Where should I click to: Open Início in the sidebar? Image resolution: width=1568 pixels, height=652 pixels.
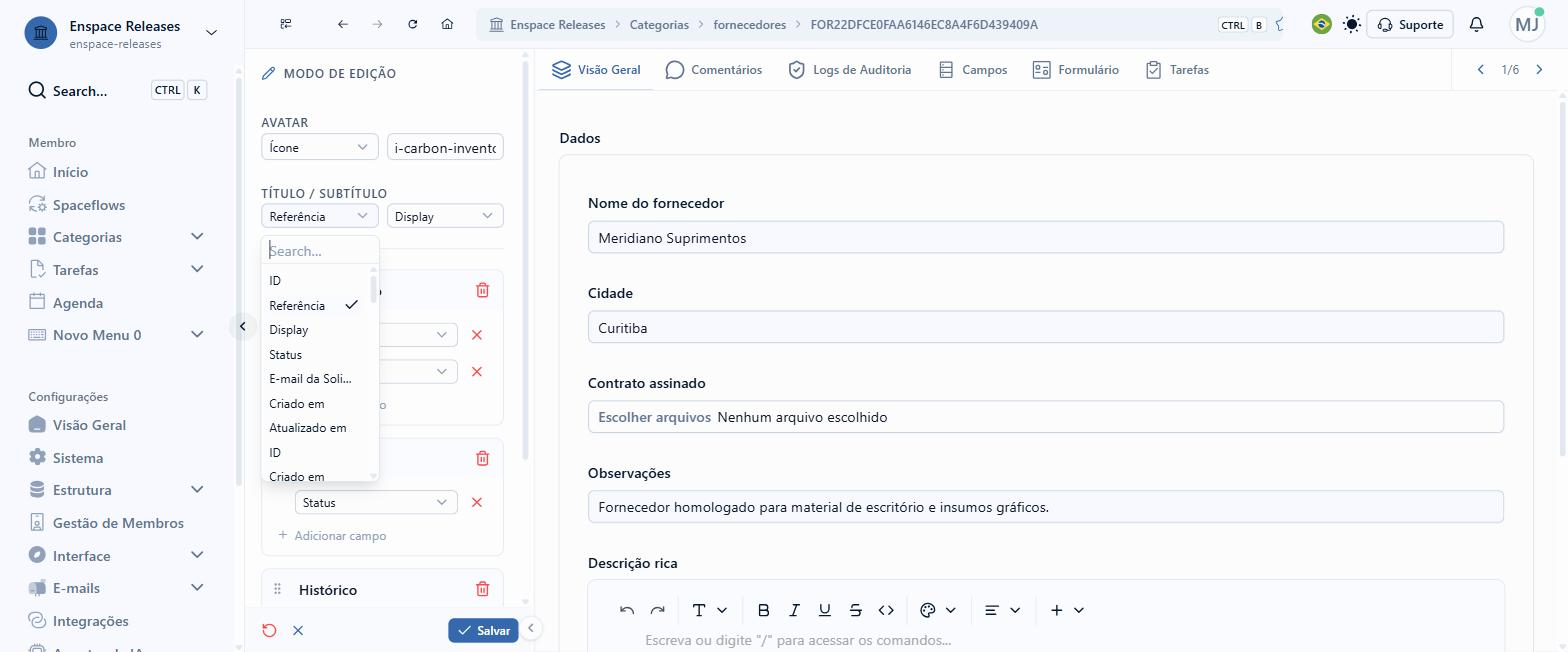70,172
